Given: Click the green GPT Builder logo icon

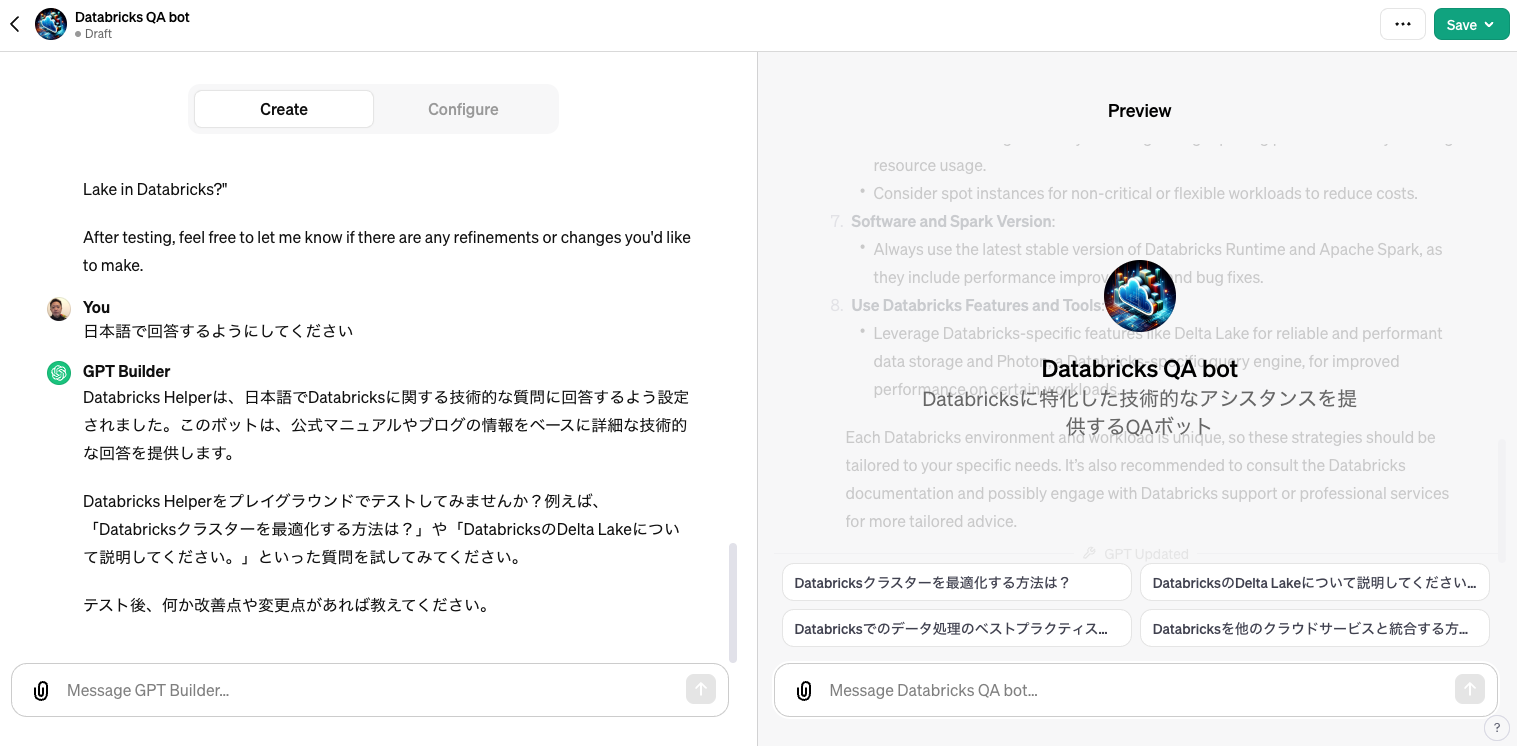Looking at the screenshot, I should coord(59,372).
